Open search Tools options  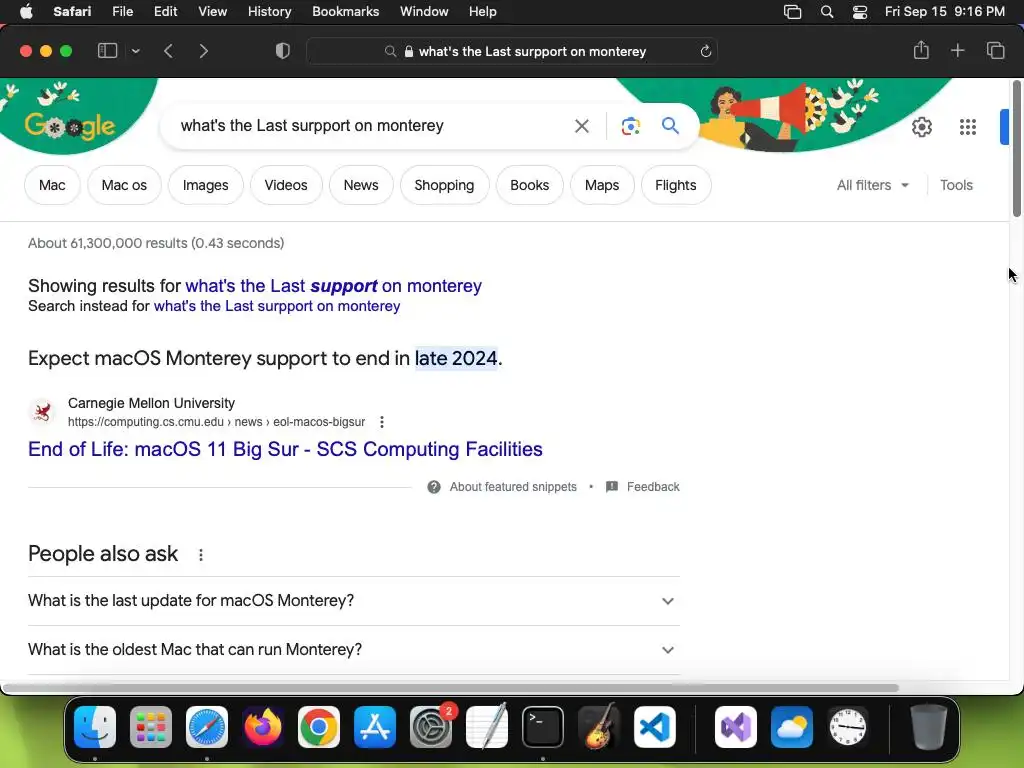(956, 185)
